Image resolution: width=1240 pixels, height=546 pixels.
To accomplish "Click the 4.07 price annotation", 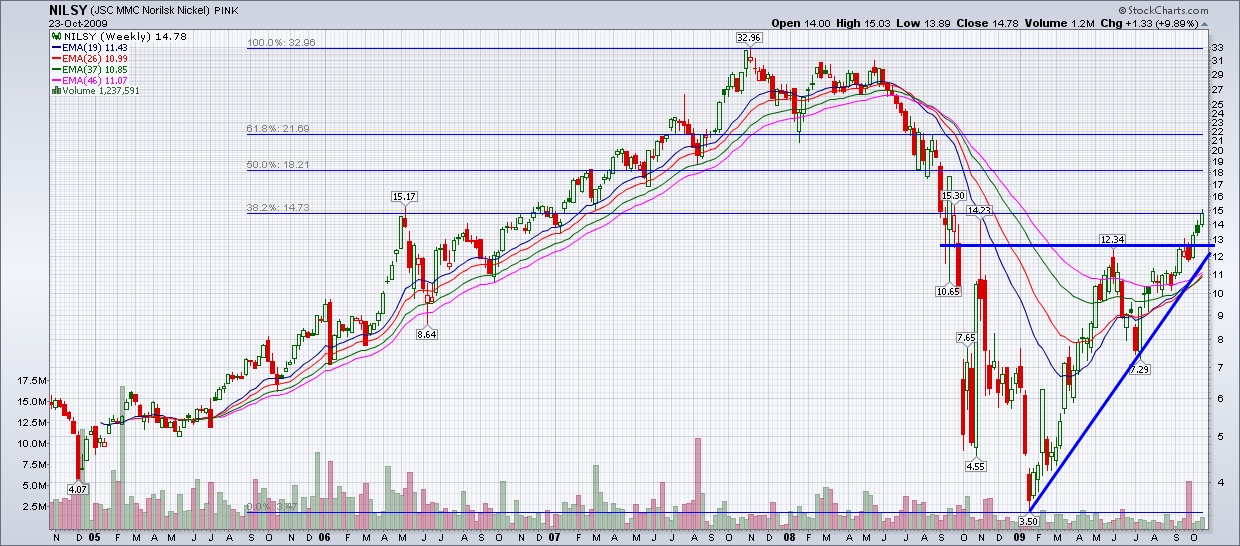I will coord(78,489).
